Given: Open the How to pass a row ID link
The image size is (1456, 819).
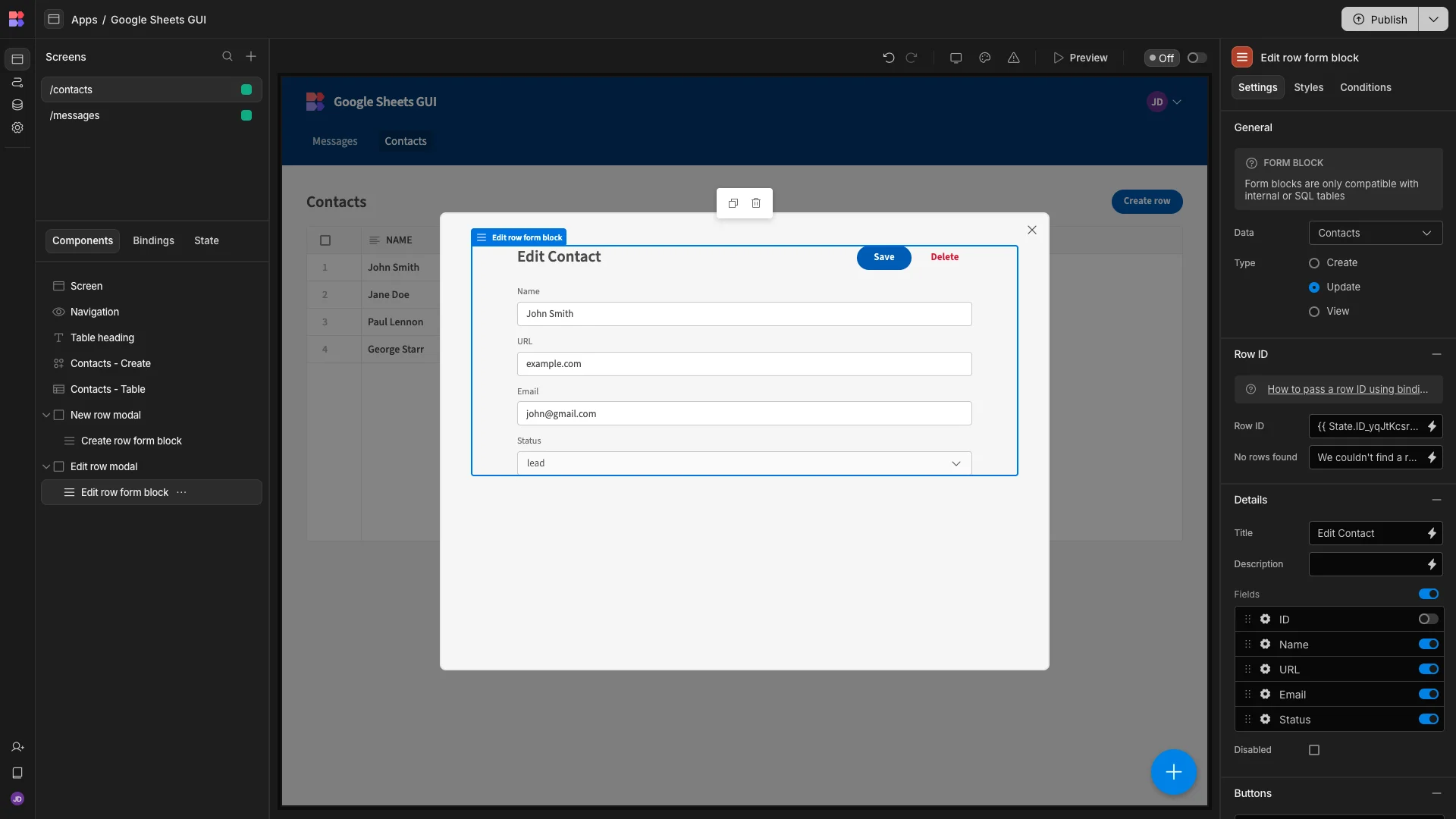Looking at the screenshot, I should click(x=1348, y=389).
